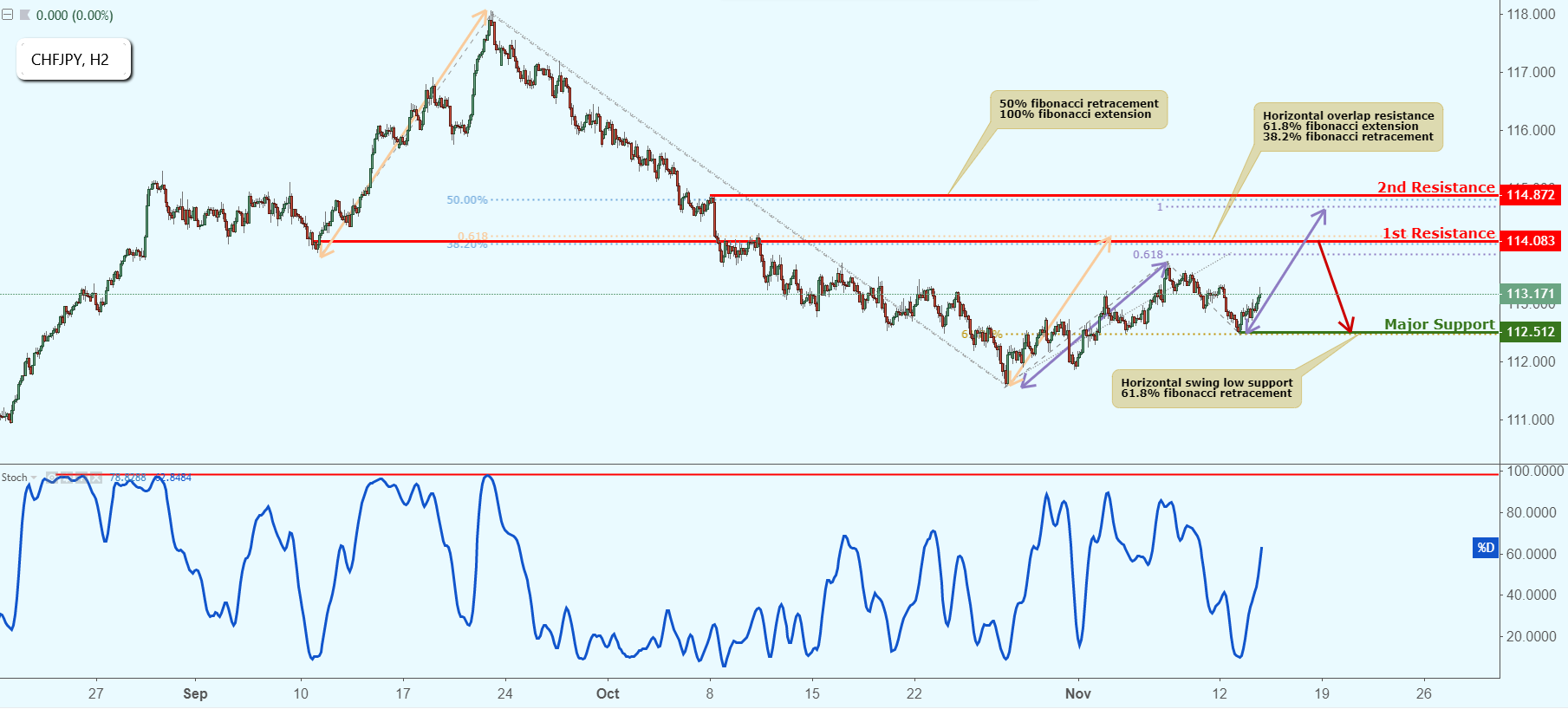
Task: Select the 'Horizontal overlap resistance' callout note
Action: pos(1348,127)
